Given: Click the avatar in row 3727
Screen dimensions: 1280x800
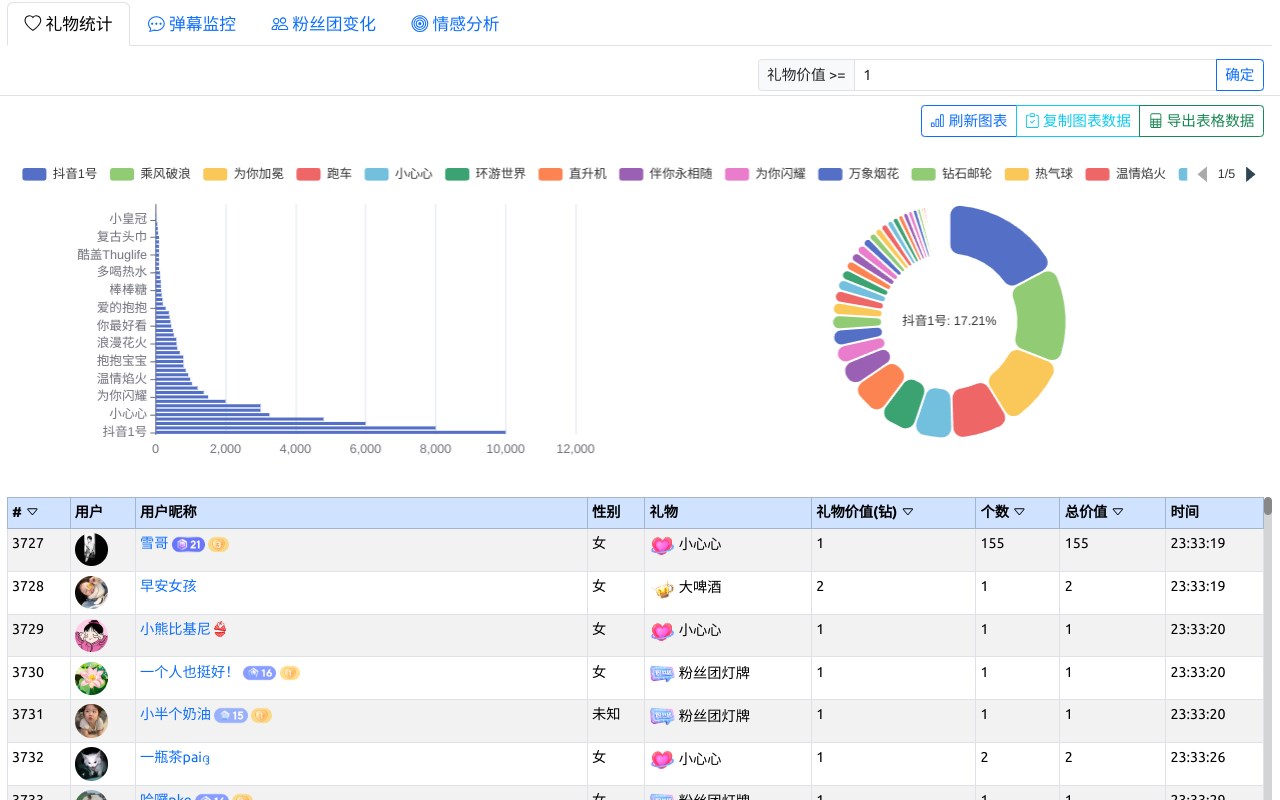Looking at the screenshot, I should [91, 550].
